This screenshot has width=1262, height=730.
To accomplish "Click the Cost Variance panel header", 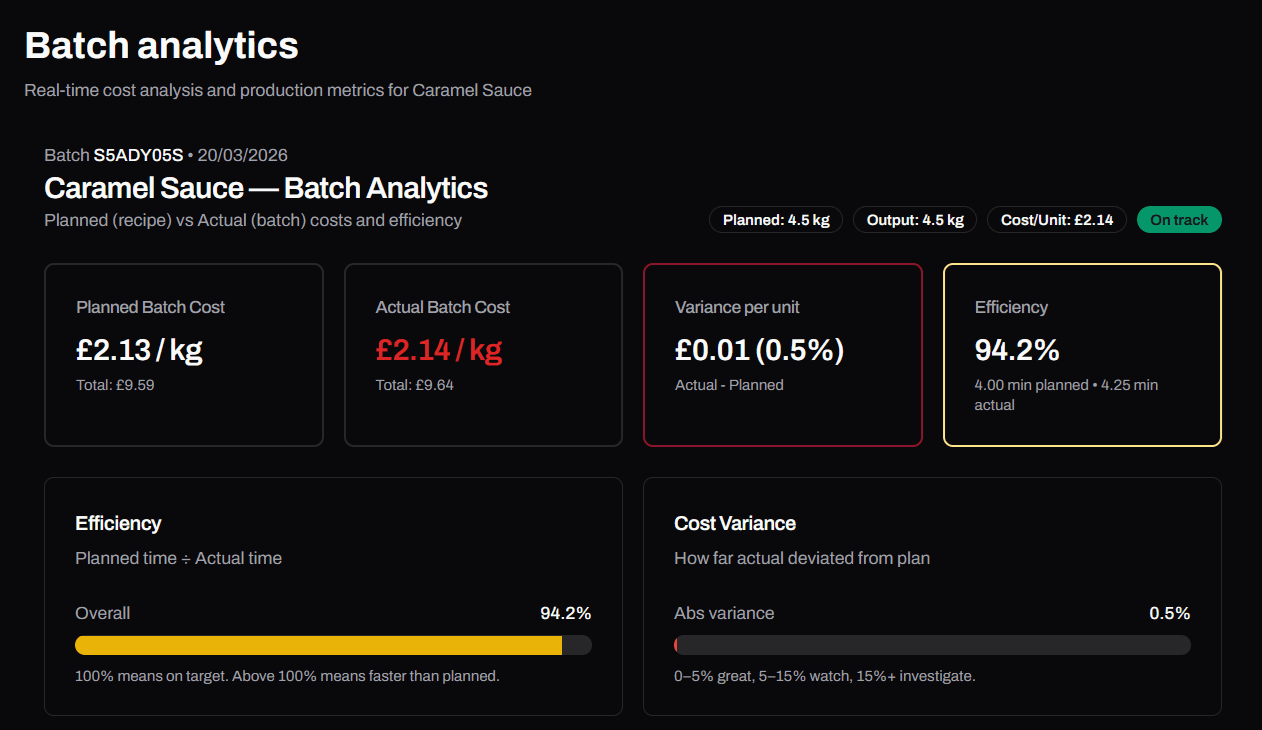I will pos(734,523).
